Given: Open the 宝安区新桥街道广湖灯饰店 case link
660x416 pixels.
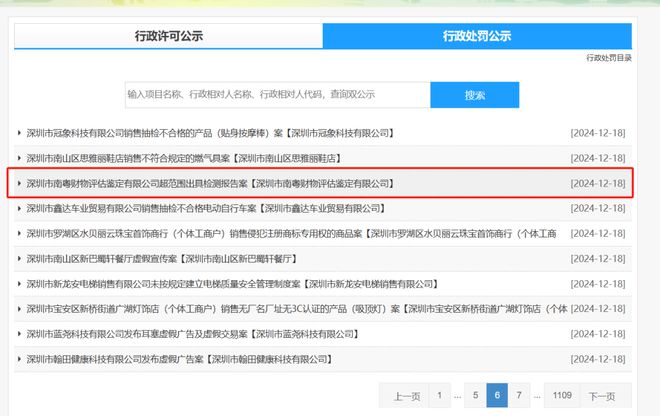Looking at the screenshot, I should click(x=297, y=309).
